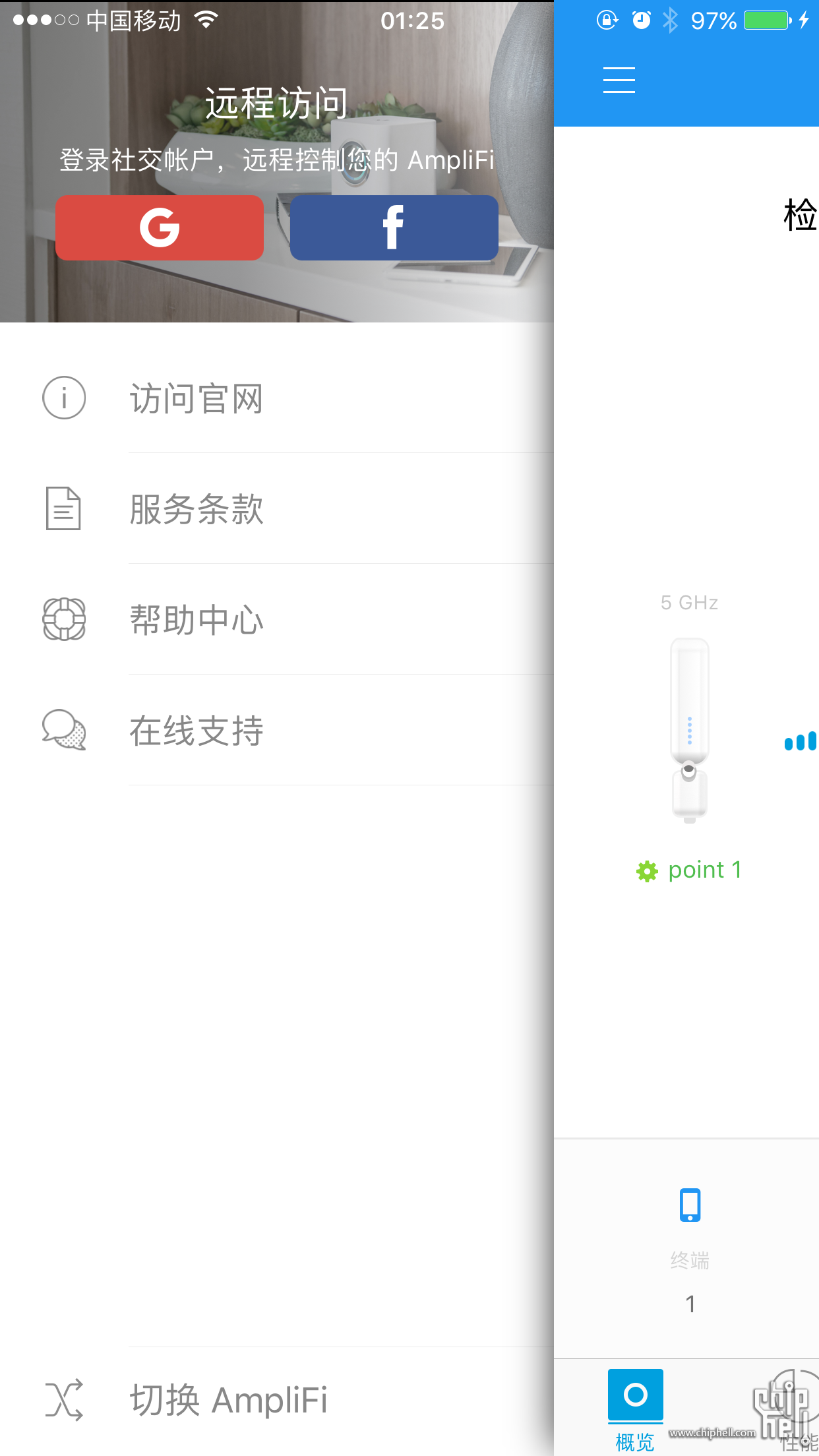The height and width of the screenshot is (1456, 819).
Task: Tap the 5 GHz band label
Action: (x=689, y=603)
